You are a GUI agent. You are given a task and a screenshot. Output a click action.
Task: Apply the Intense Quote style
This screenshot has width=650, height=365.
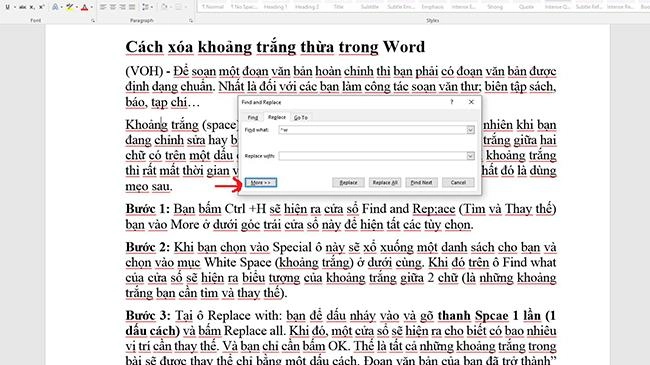tap(558, 7)
